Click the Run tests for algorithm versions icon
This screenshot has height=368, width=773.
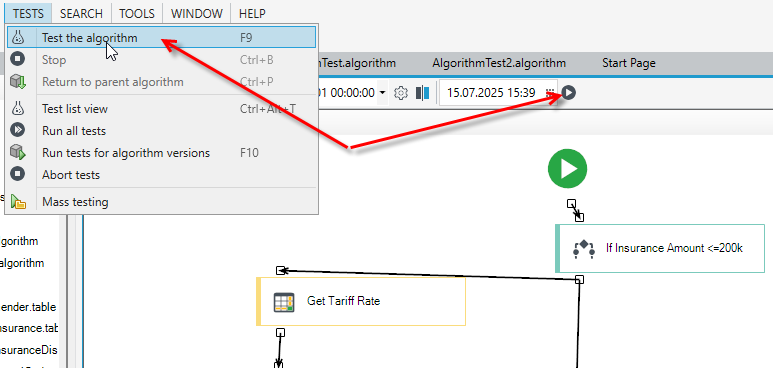point(18,152)
